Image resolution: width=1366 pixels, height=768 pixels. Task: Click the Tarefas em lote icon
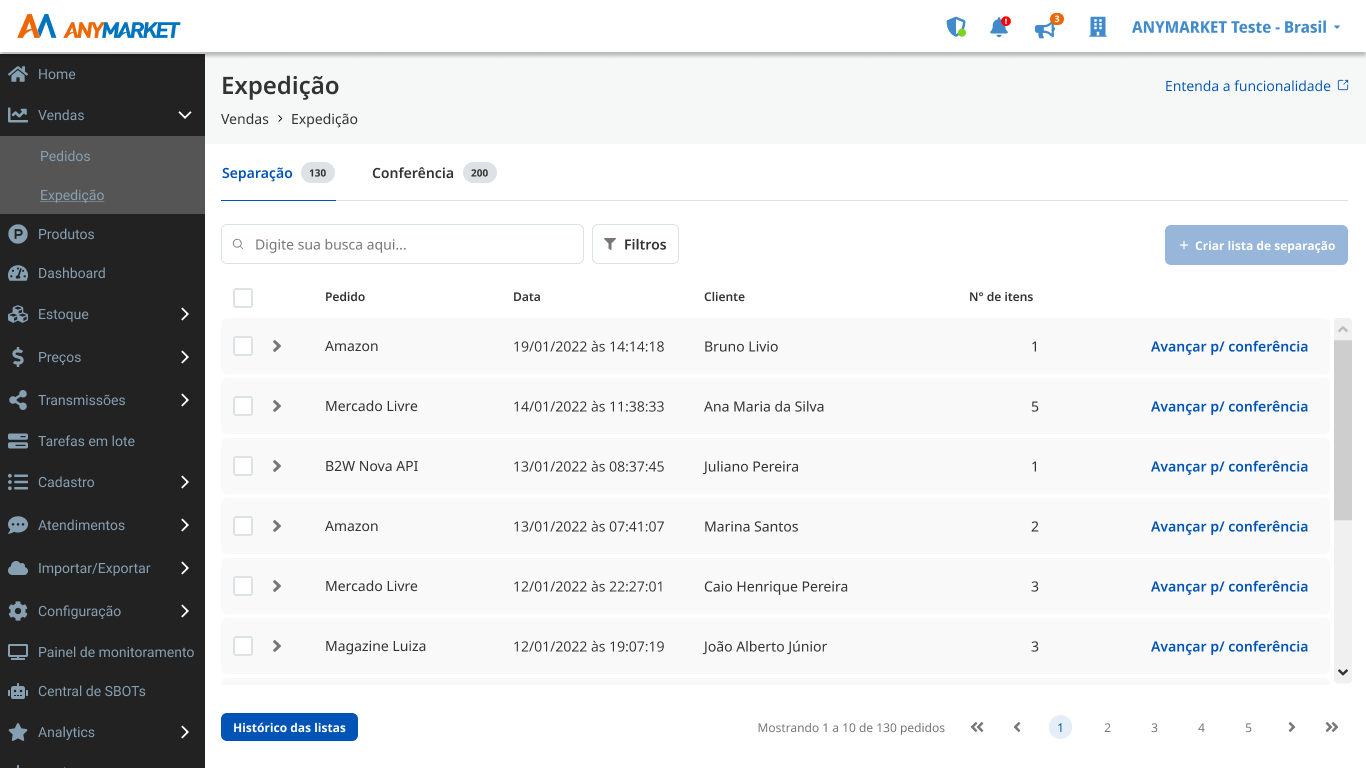click(17, 441)
